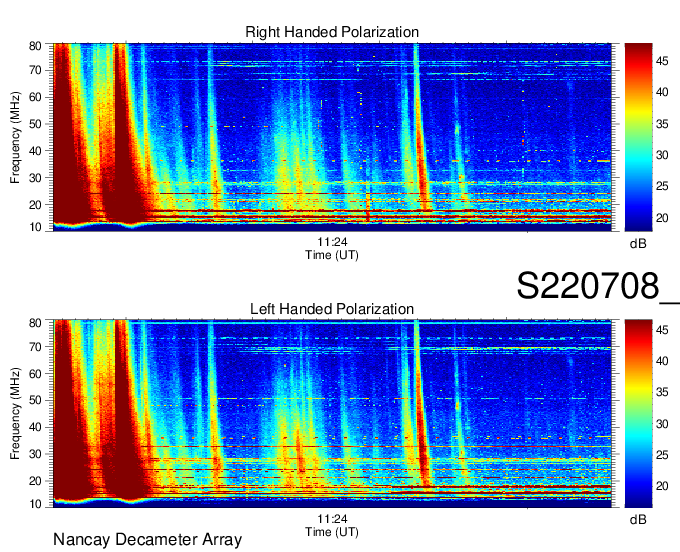680x552 pixels.
Task: Click the Time (UT) label of lower plot
Action: click(332, 532)
